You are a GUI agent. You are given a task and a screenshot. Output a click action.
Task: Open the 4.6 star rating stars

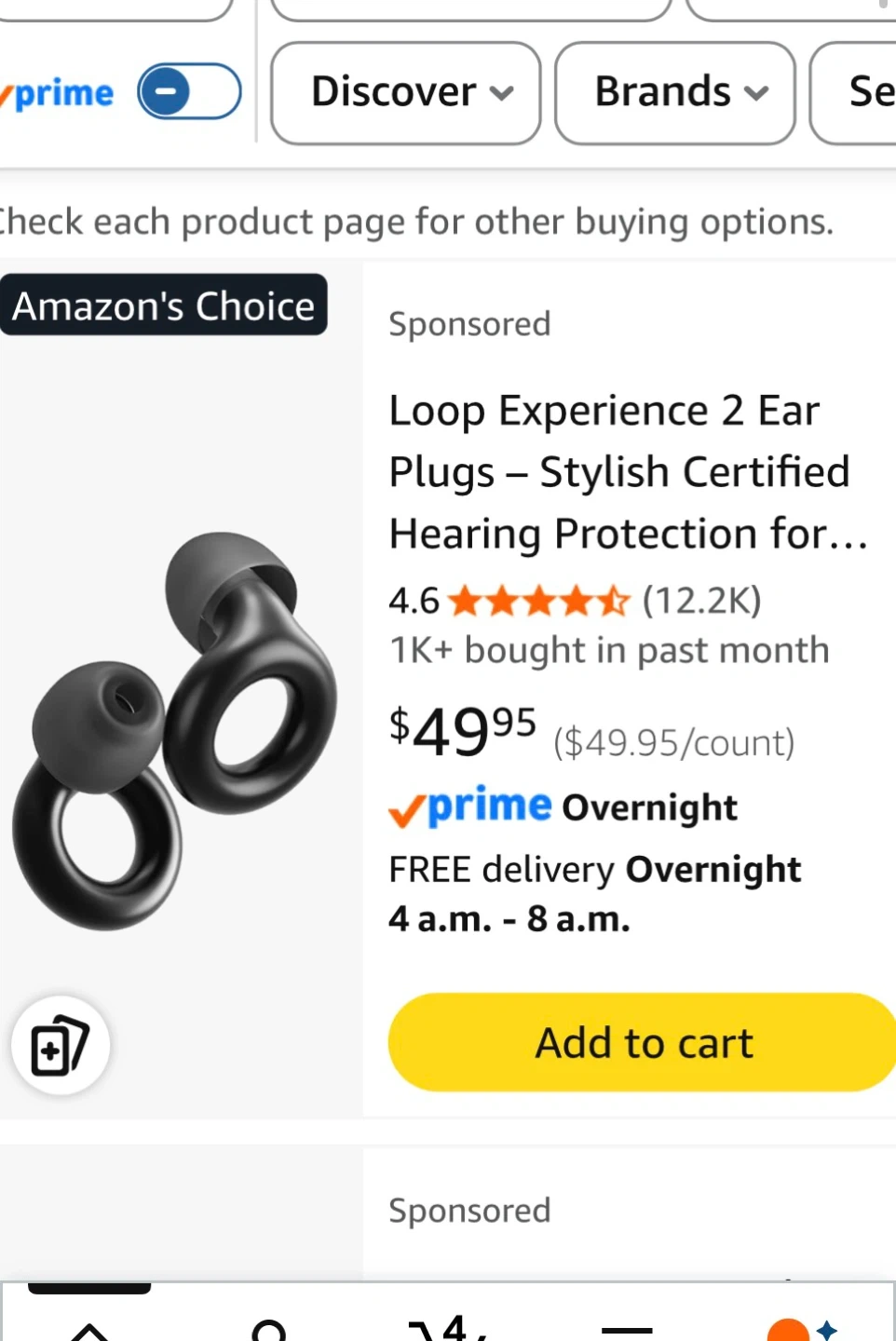point(538,602)
